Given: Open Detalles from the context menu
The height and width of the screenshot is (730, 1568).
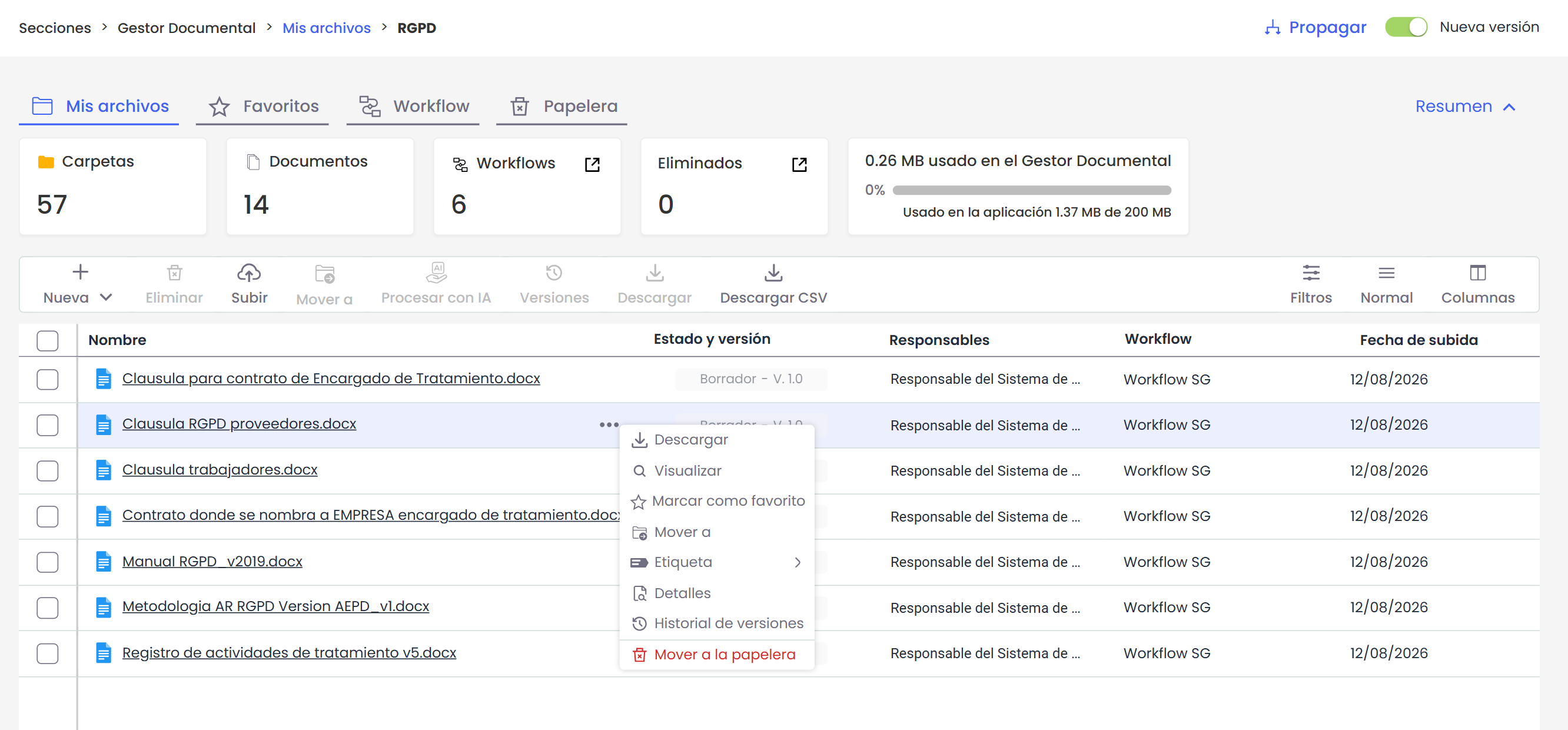Looking at the screenshot, I should coord(717,593).
